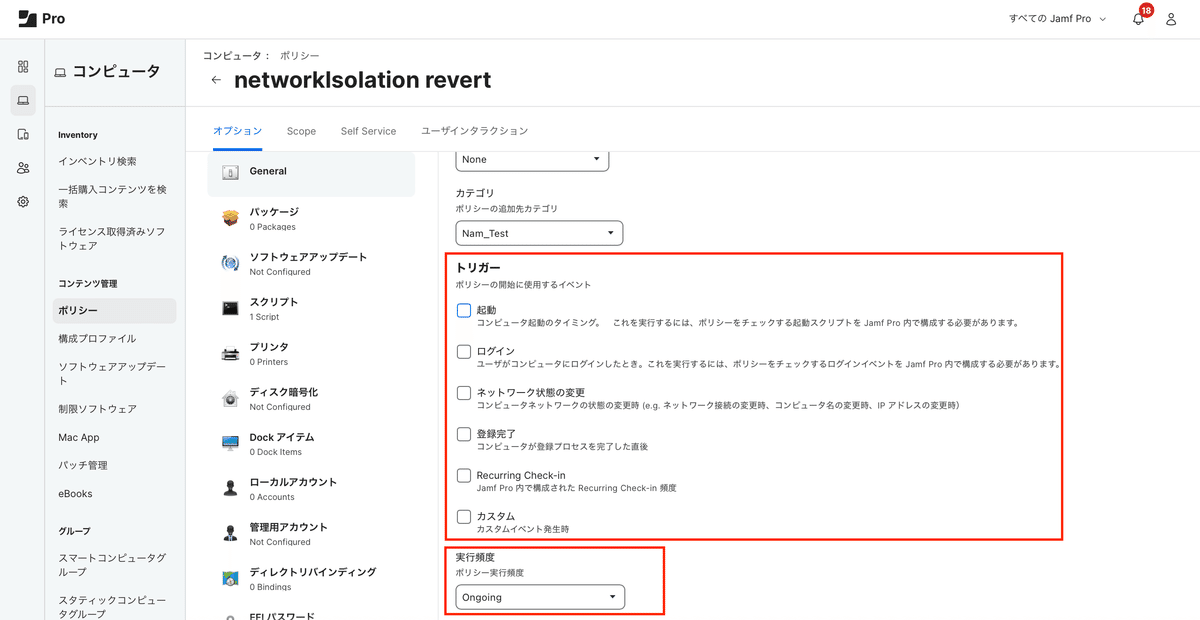Enable the Recurring Check-in checkbox
1200x620 pixels.
click(x=464, y=475)
